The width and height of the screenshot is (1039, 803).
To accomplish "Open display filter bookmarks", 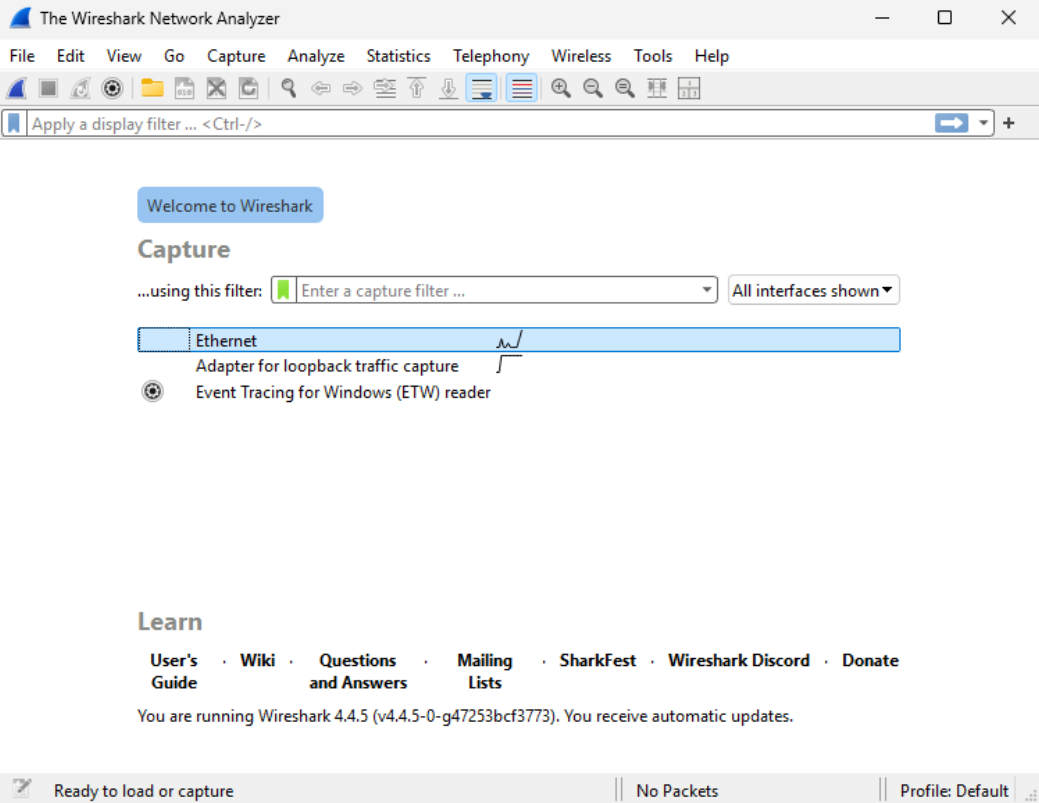I will [14, 123].
